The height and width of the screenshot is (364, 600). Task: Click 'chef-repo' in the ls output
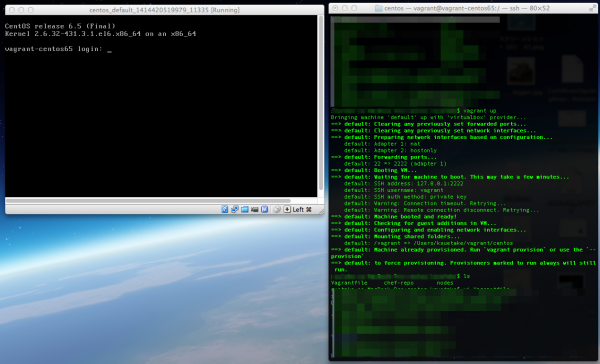[399, 283]
